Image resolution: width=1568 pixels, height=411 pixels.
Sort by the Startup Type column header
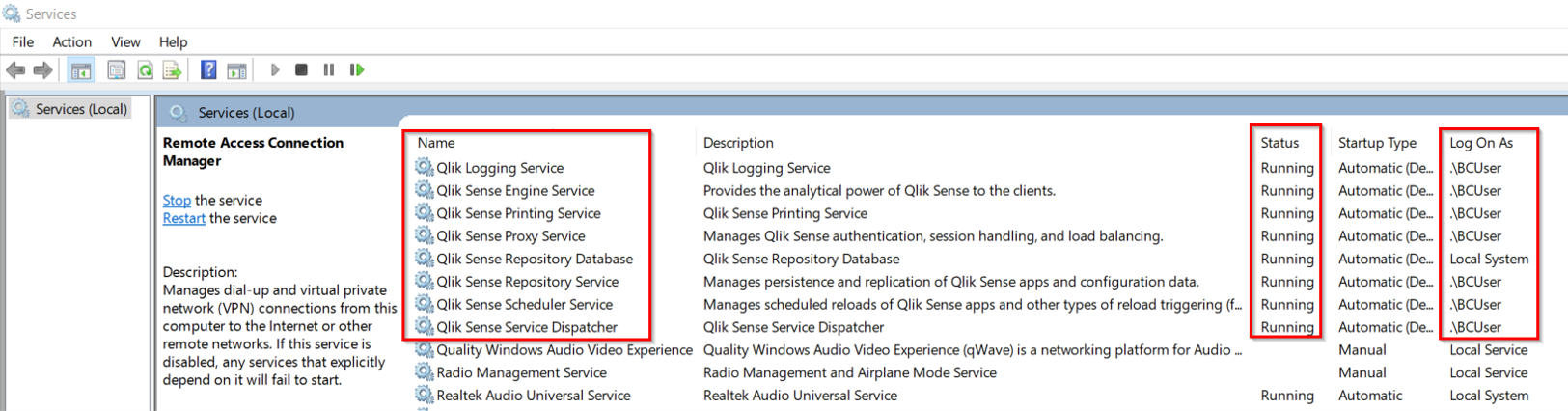coord(1377,142)
